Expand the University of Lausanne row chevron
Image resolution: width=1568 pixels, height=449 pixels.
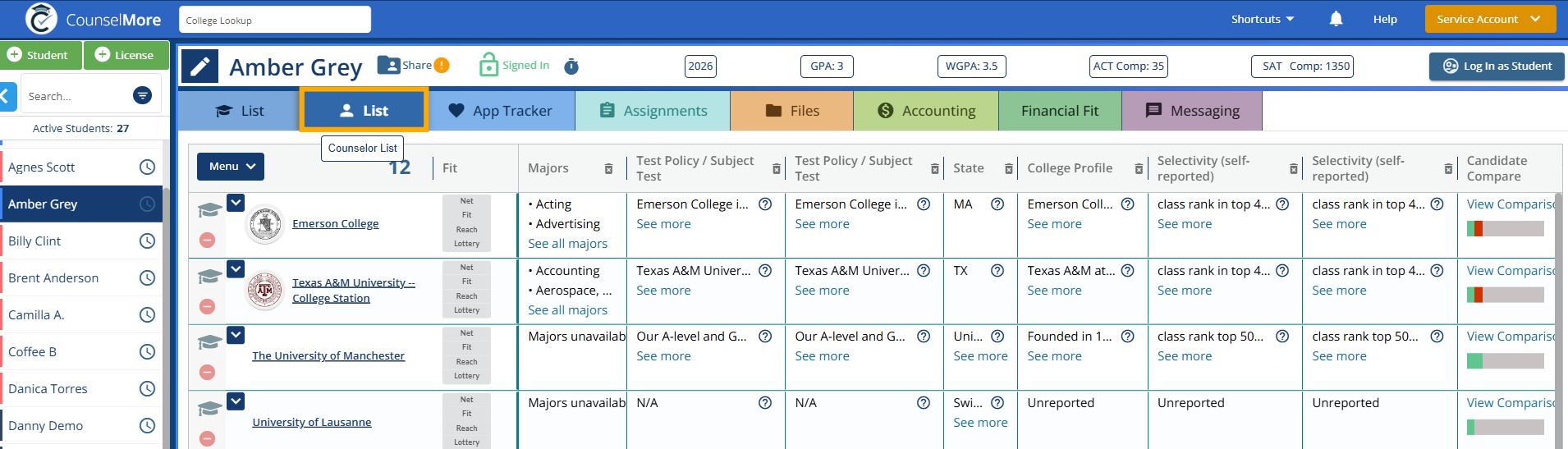click(x=236, y=401)
